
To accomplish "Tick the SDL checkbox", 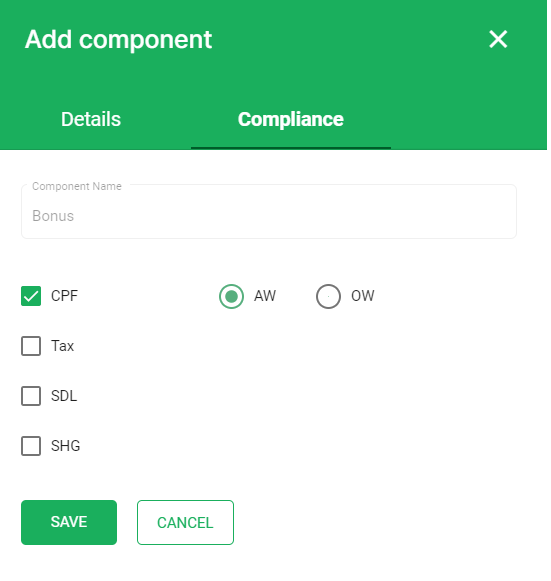I will pyautogui.click(x=31, y=396).
